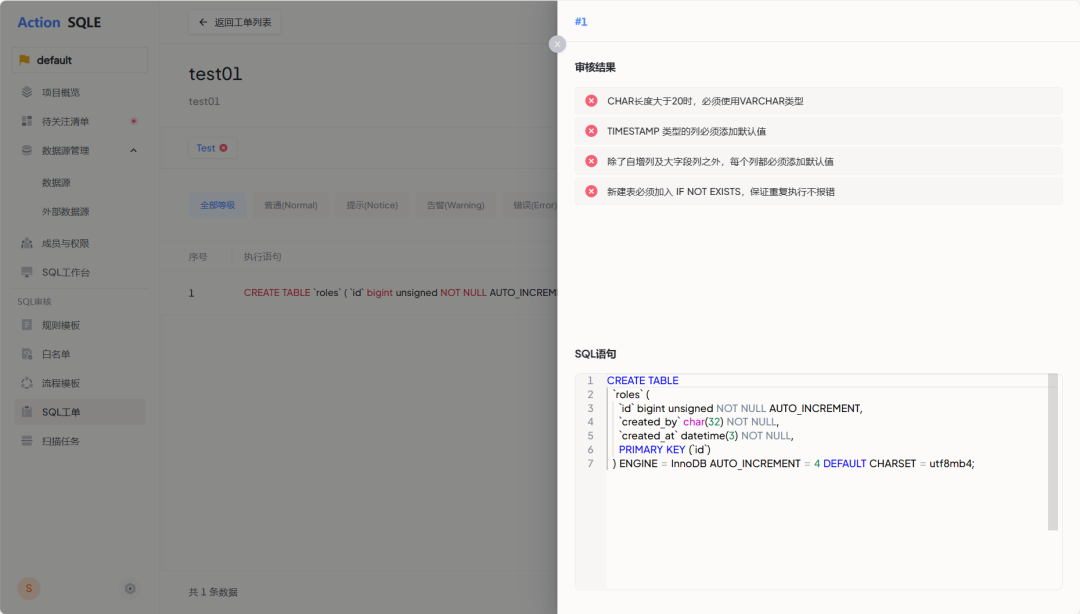Image resolution: width=1080 pixels, height=614 pixels.
Task: Click error icon for 自增列 default value rule
Action: [591, 161]
